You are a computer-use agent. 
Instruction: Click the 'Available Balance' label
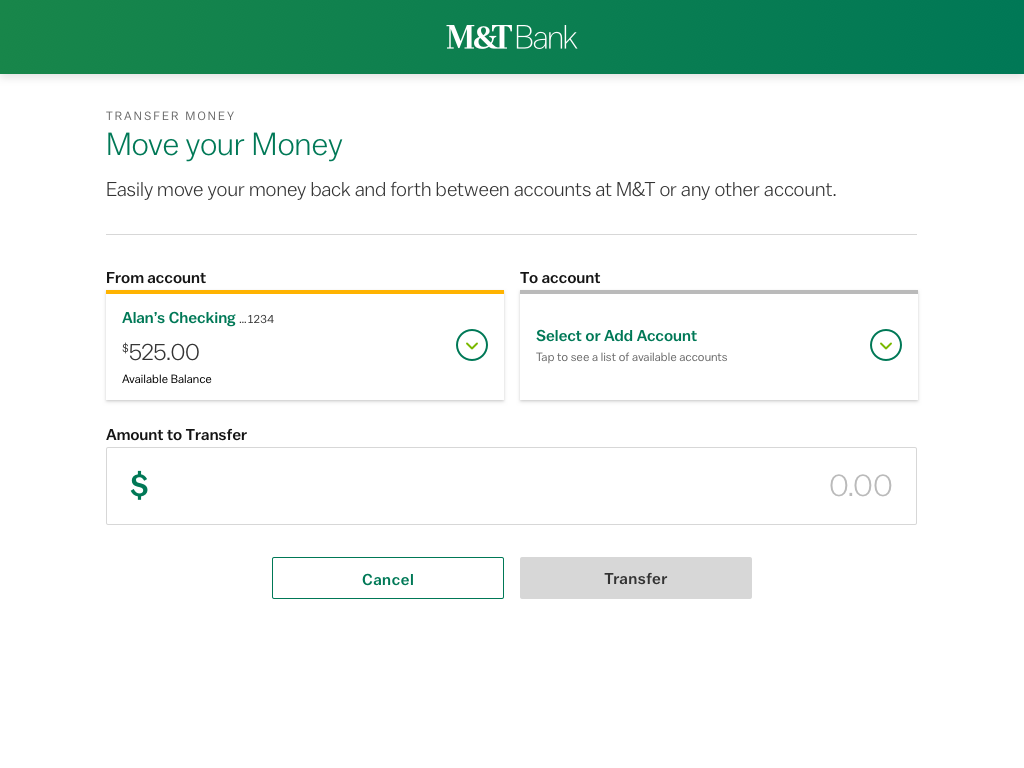(167, 379)
